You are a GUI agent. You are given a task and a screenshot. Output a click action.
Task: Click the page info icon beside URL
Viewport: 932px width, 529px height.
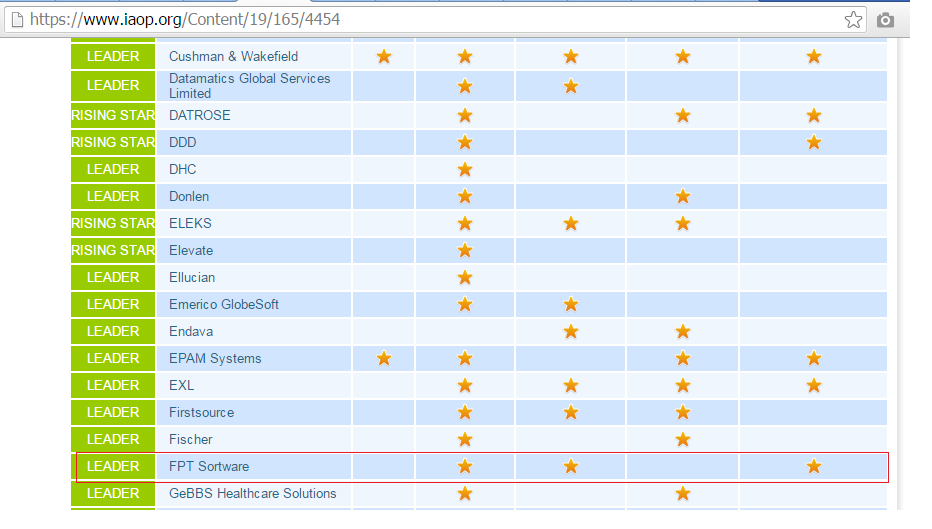(17, 20)
